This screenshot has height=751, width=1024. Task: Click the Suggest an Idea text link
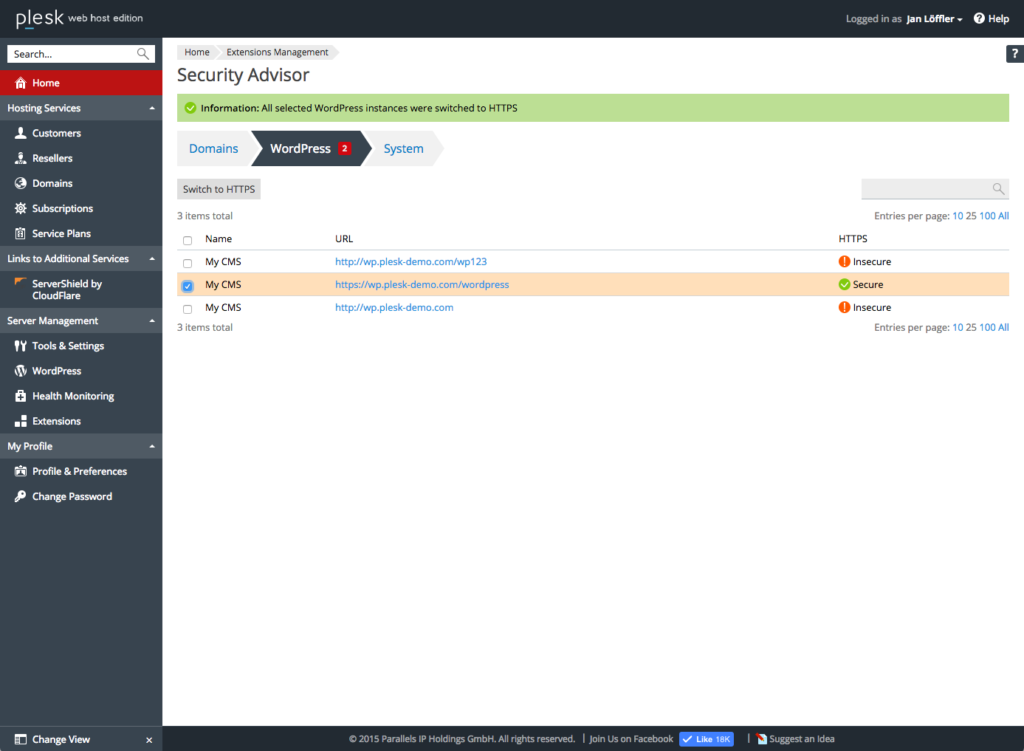pos(801,739)
